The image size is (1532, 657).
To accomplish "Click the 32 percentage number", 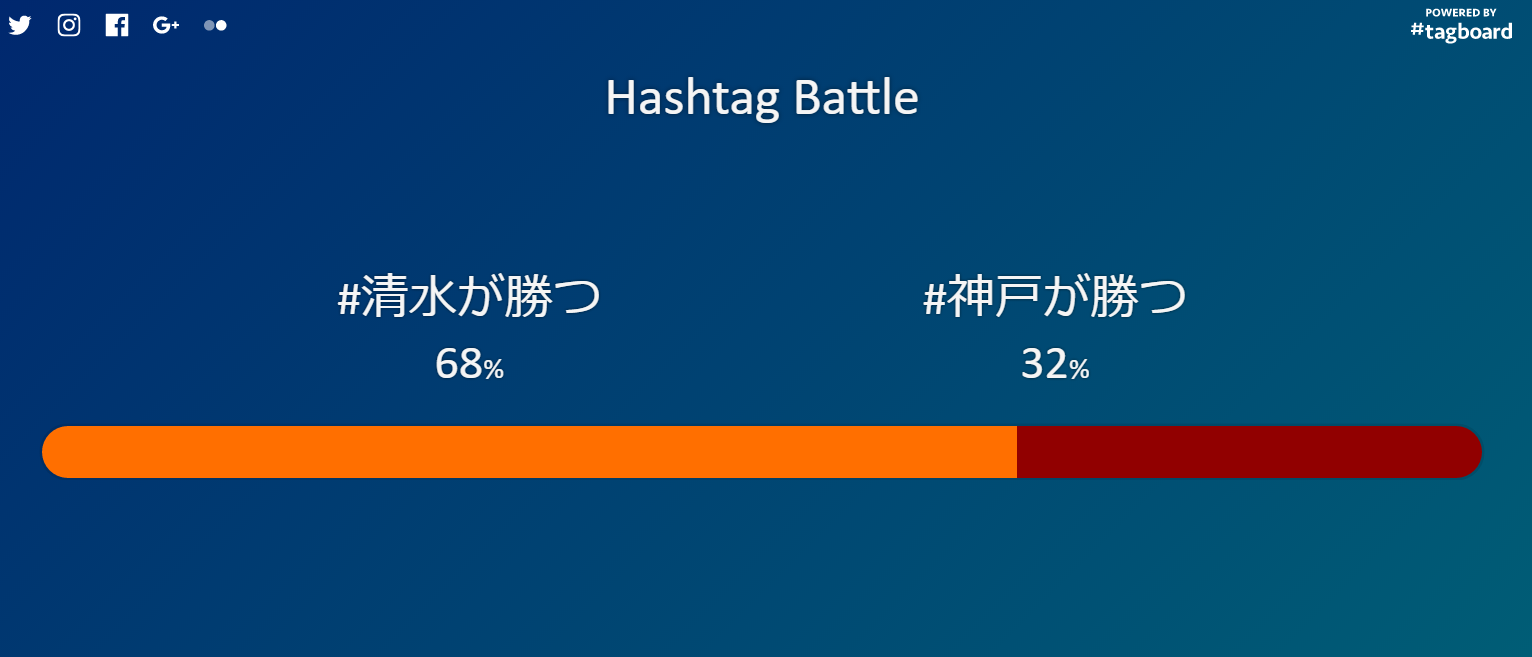I will tap(1044, 365).
